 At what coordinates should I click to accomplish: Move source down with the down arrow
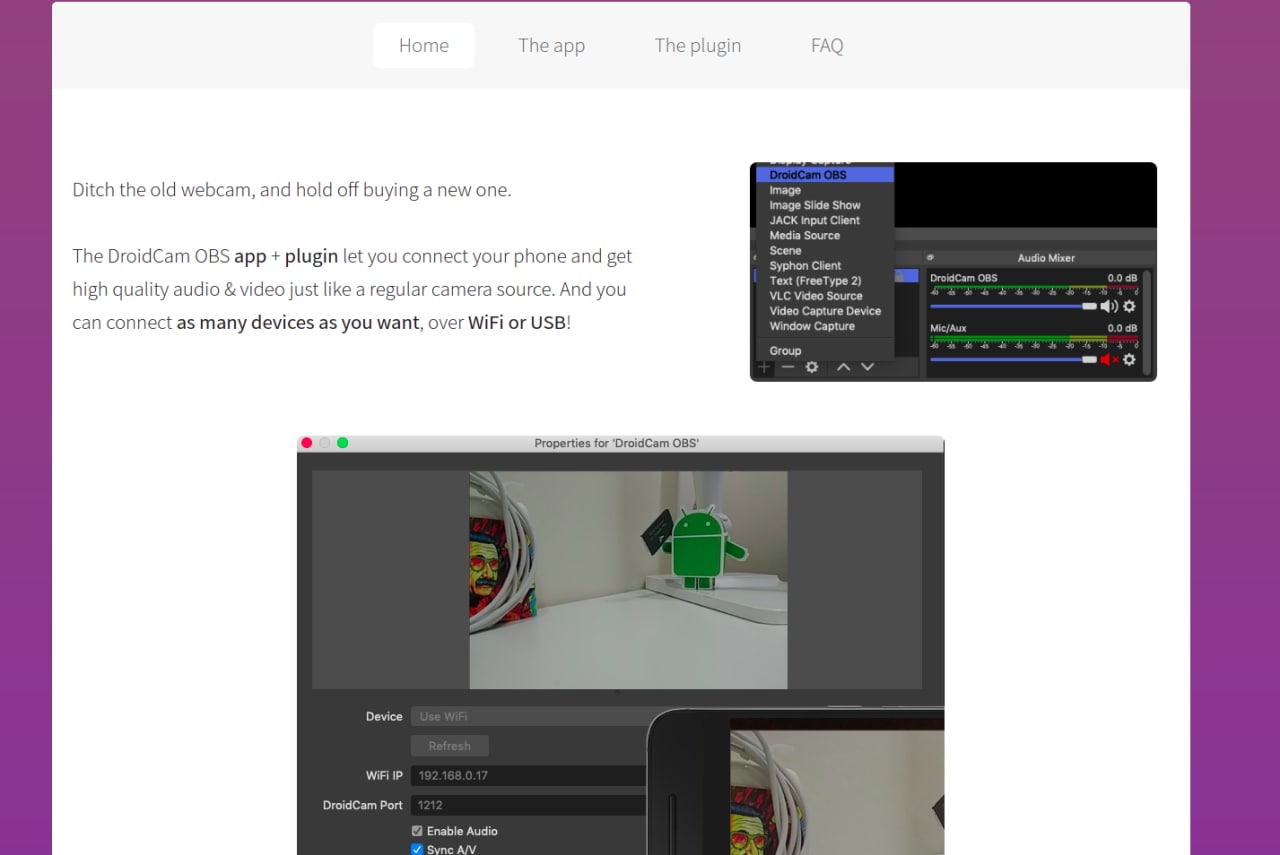point(867,367)
